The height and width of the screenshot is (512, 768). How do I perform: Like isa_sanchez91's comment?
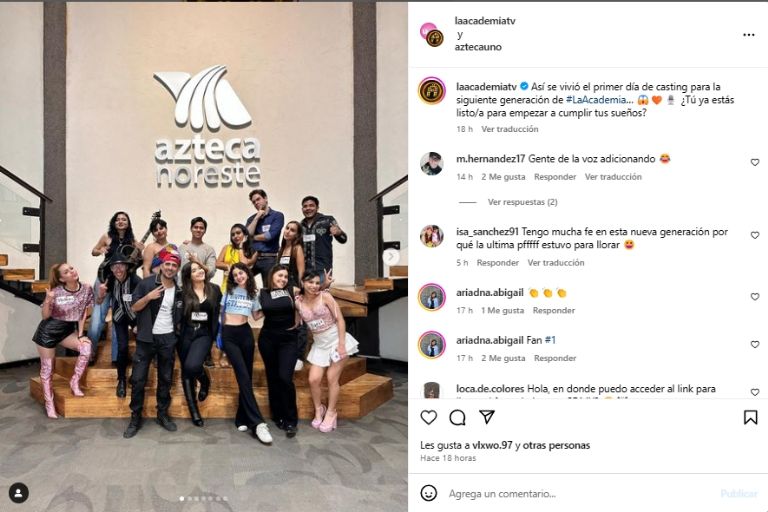[x=755, y=235]
